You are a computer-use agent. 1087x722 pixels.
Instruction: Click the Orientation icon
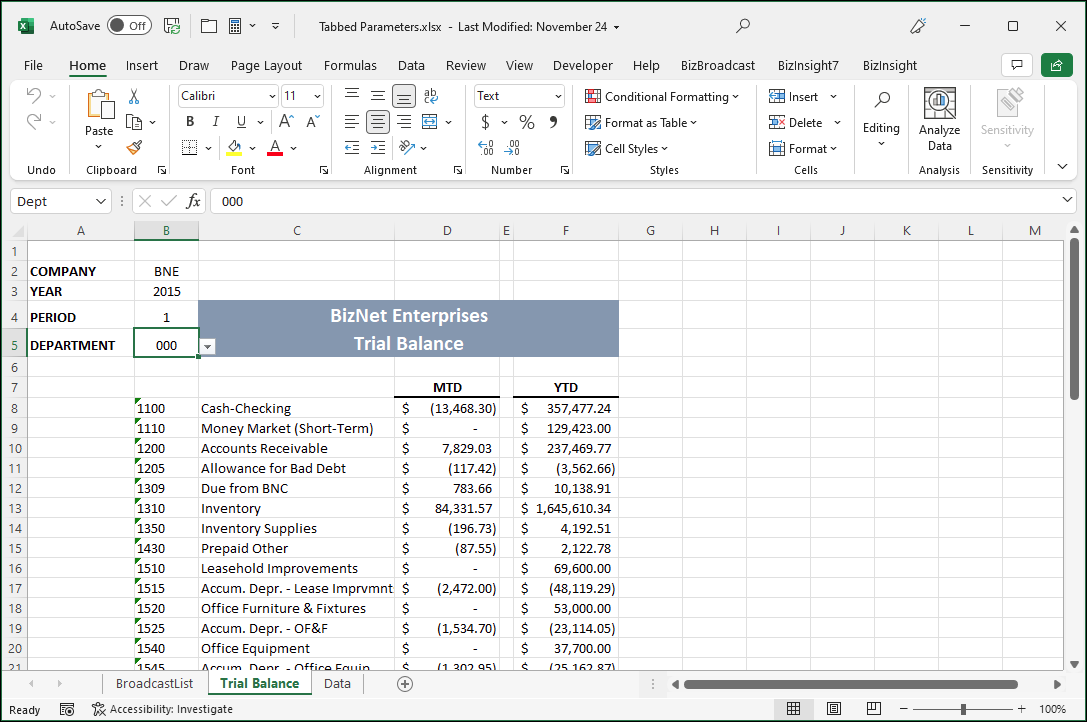[408, 148]
